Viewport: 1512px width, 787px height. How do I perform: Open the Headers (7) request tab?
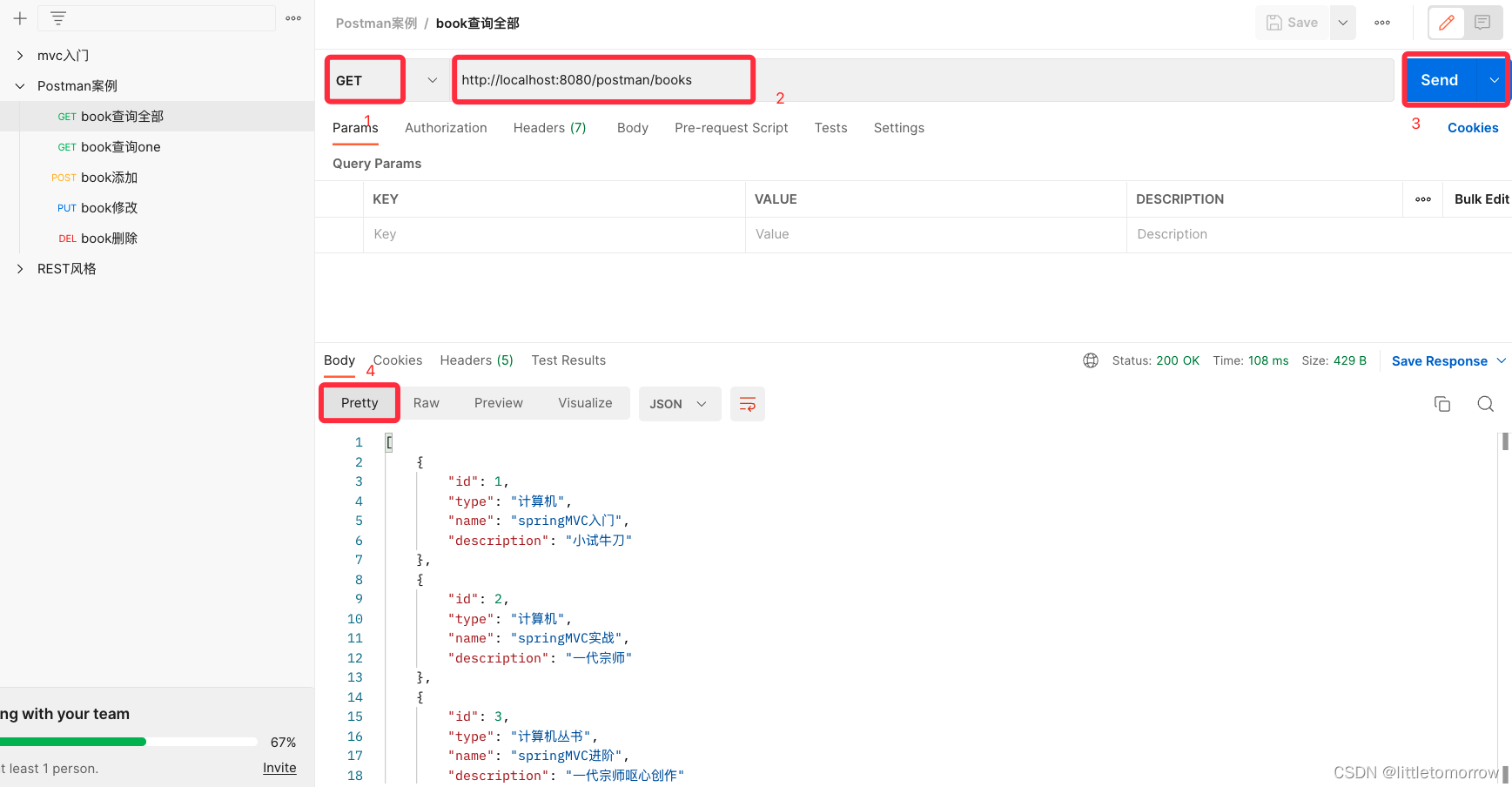pos(549,128)
